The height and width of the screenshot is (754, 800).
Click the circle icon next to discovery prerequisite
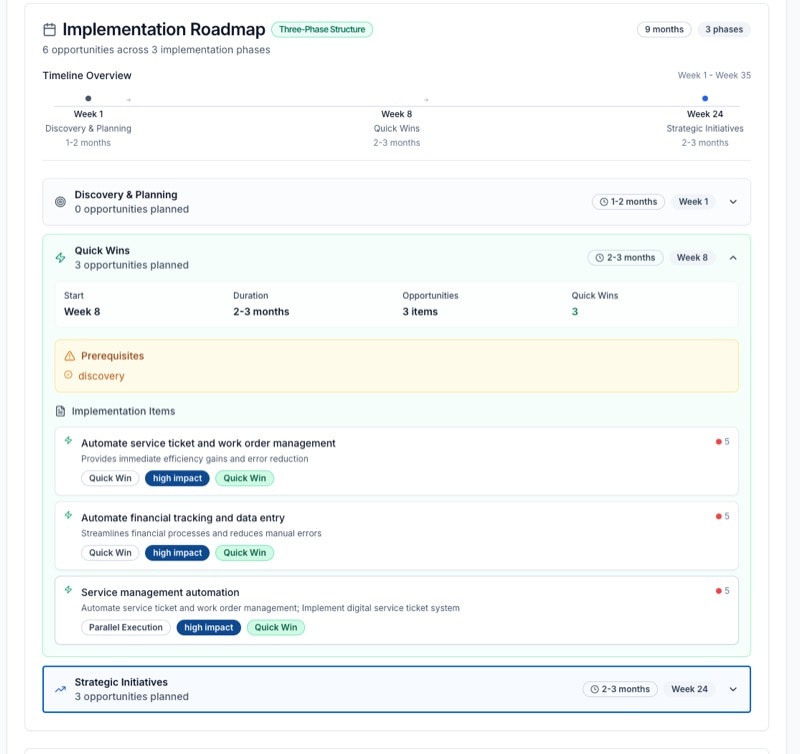pos(68,376)
